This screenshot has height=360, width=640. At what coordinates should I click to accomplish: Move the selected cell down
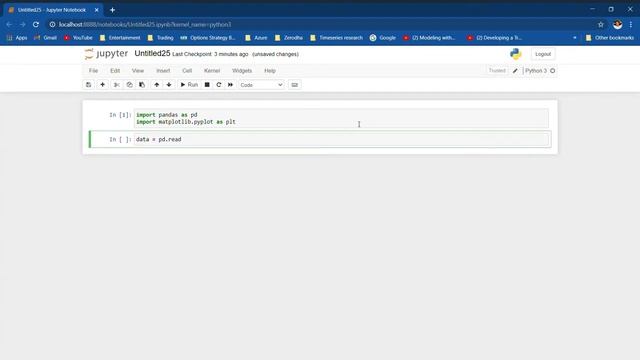(169, 85)
